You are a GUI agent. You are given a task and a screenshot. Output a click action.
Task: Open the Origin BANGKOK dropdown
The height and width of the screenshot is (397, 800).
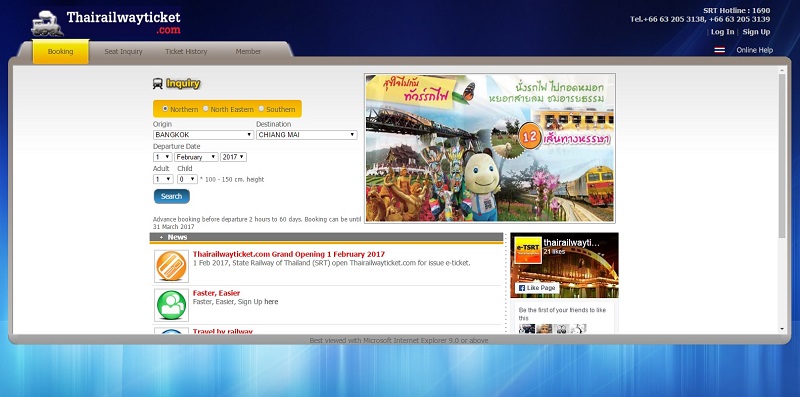[x=203, y=135]
